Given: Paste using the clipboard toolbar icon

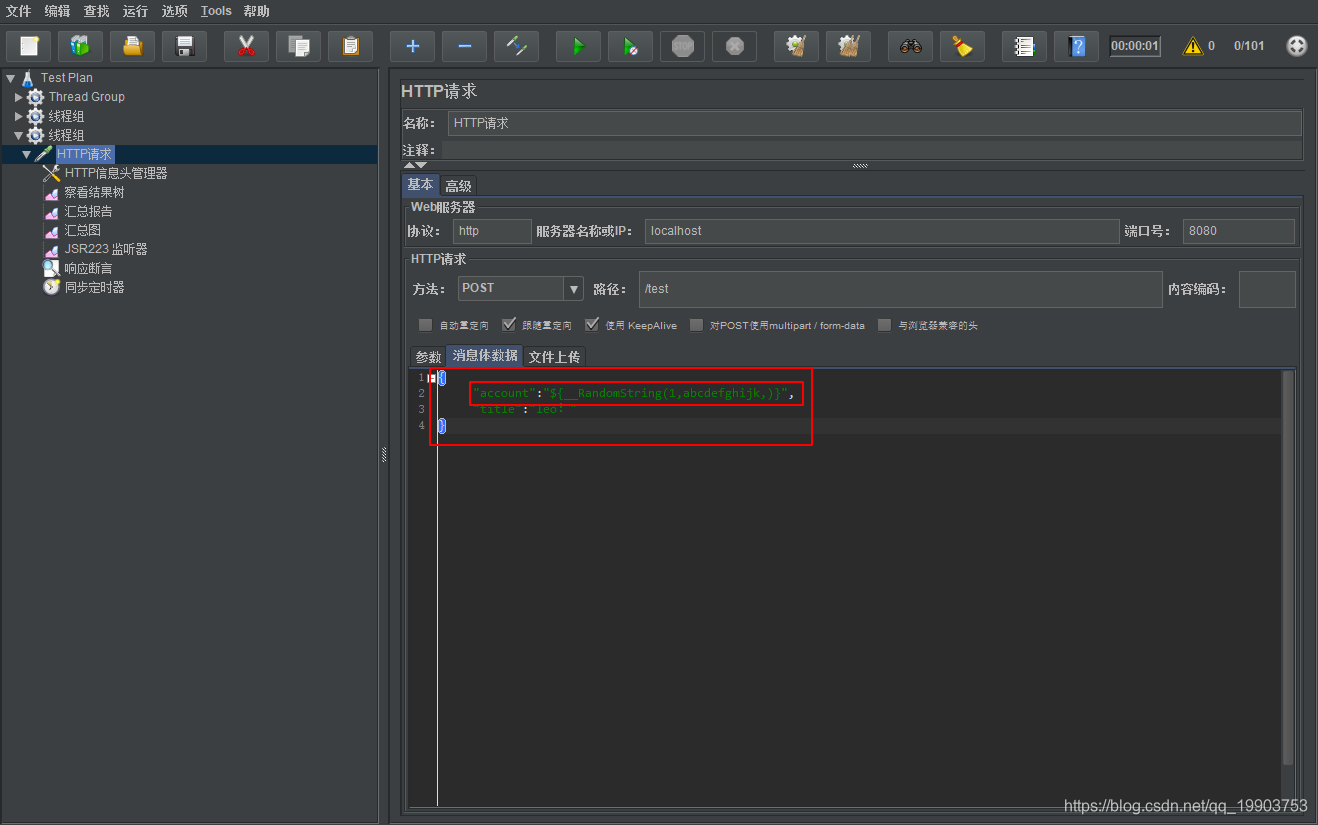Looking at the screenshot, I should click(350, 46).
